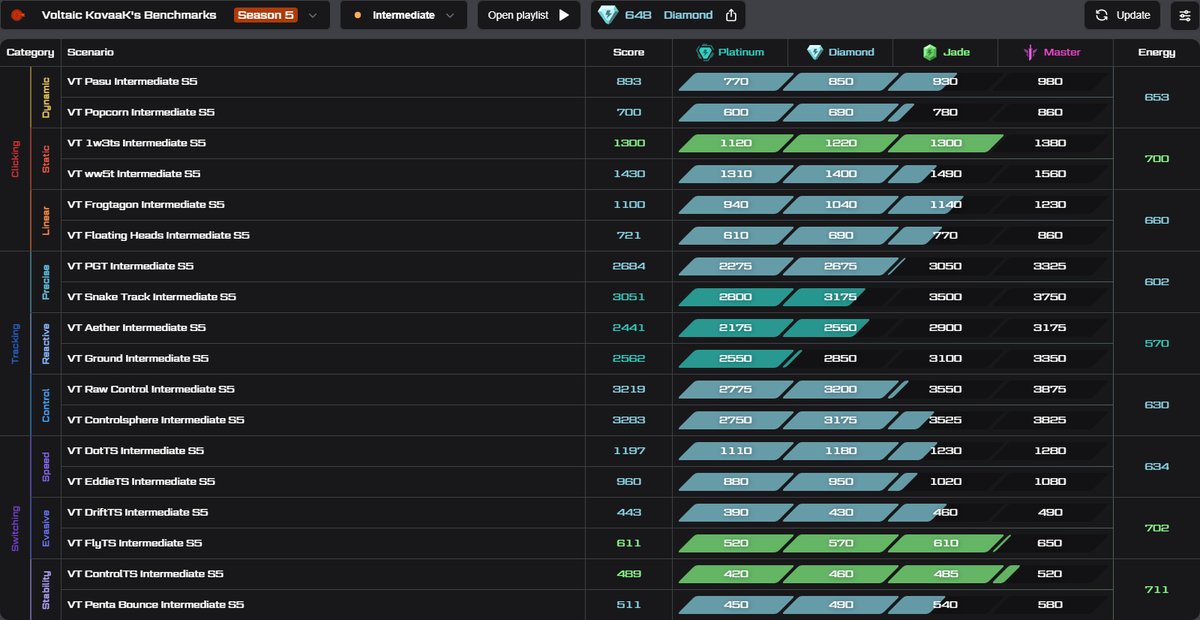Viewport: 1200px width, 620px height.
Task: Select VT DriftTS Intermediate S5 scenario
Action: tap(138, 512)
